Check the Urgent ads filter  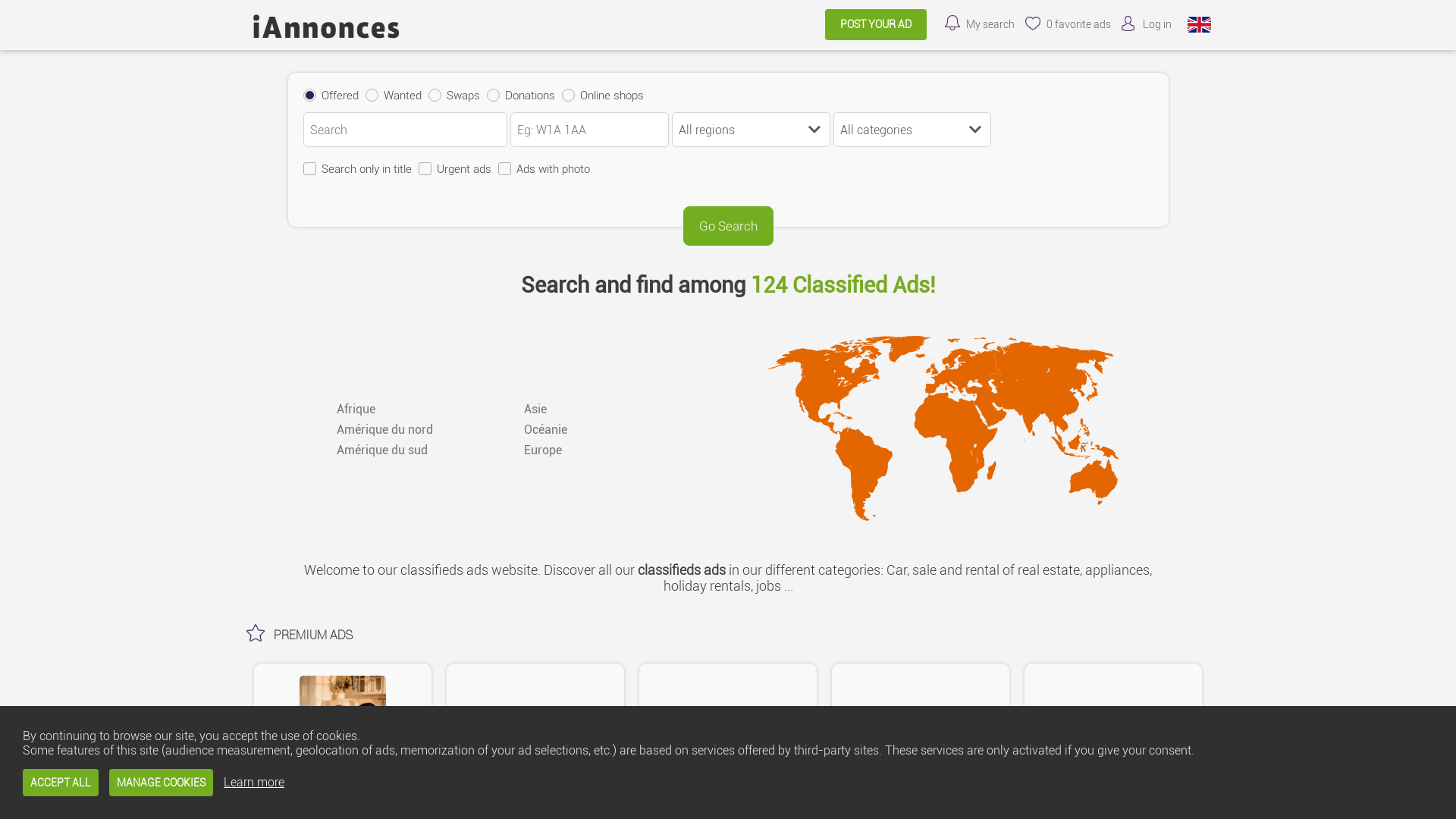425,168
